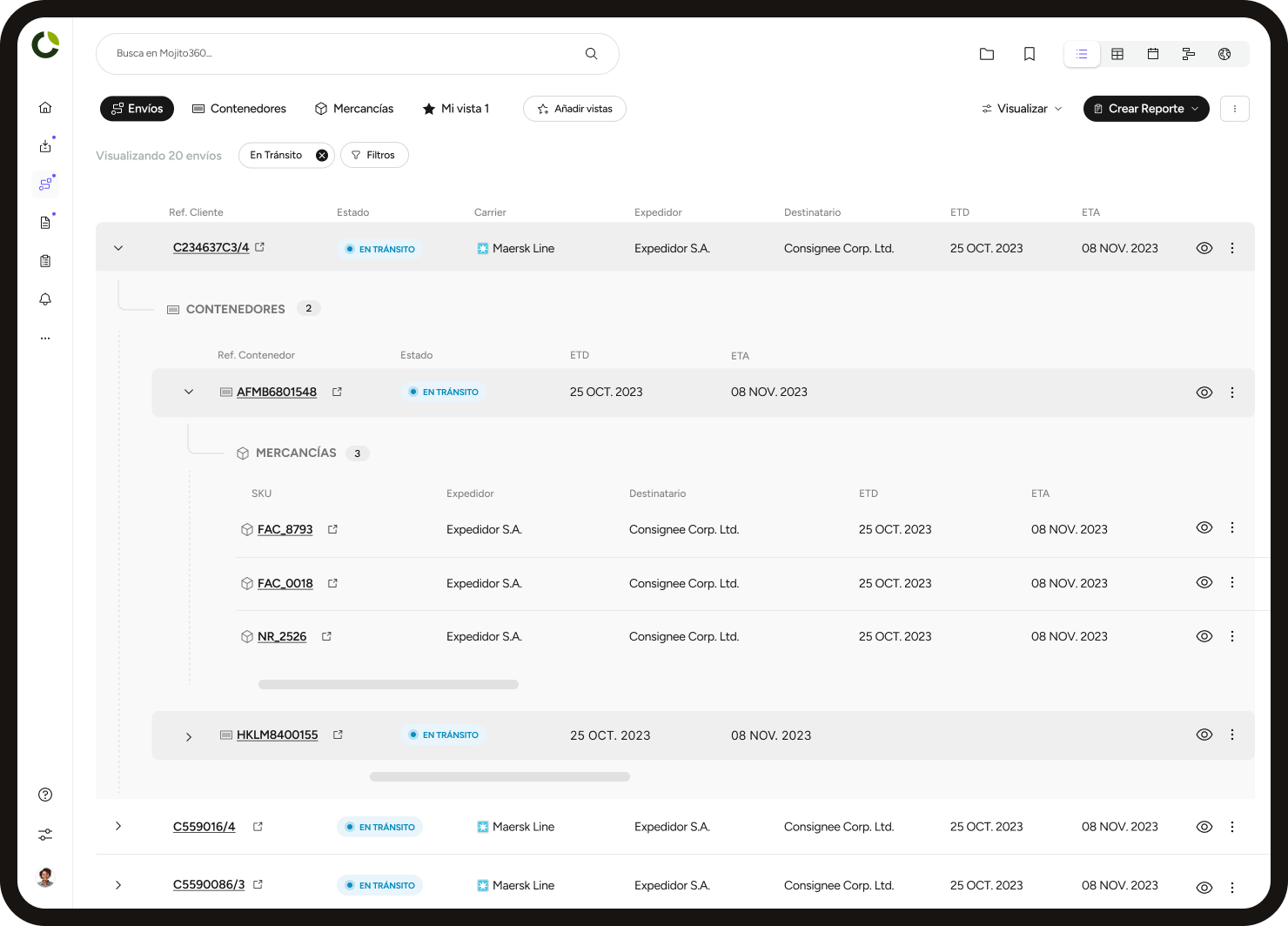Open the calendar view of shipments

[x=1153, y=53]
